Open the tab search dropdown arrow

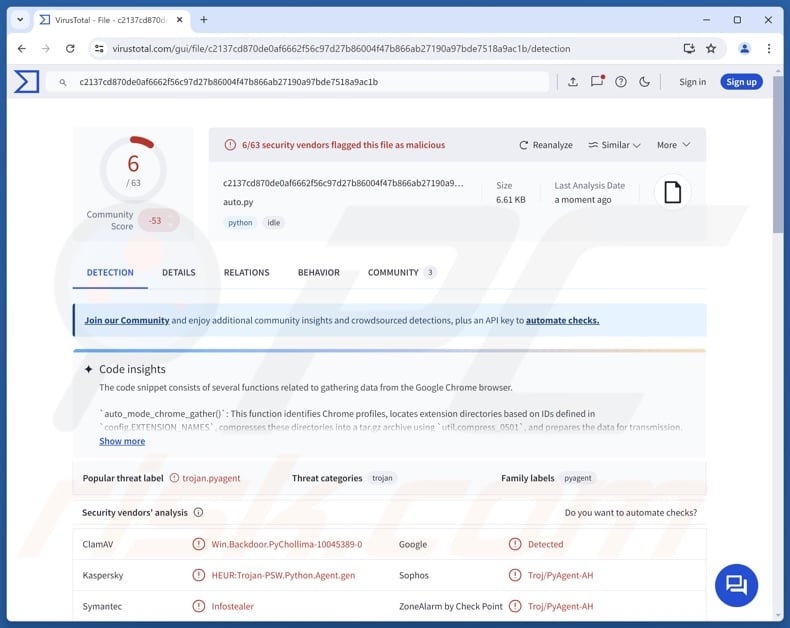coord(20,20)
